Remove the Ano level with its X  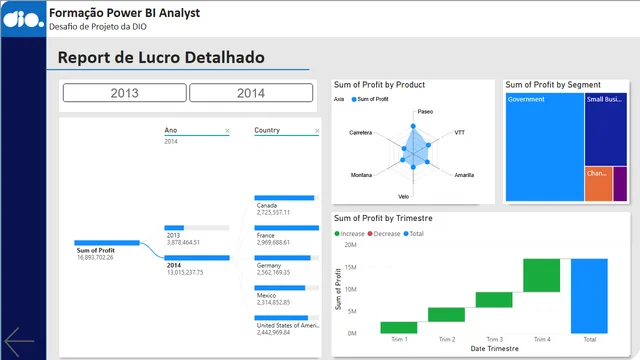(227, 131)
